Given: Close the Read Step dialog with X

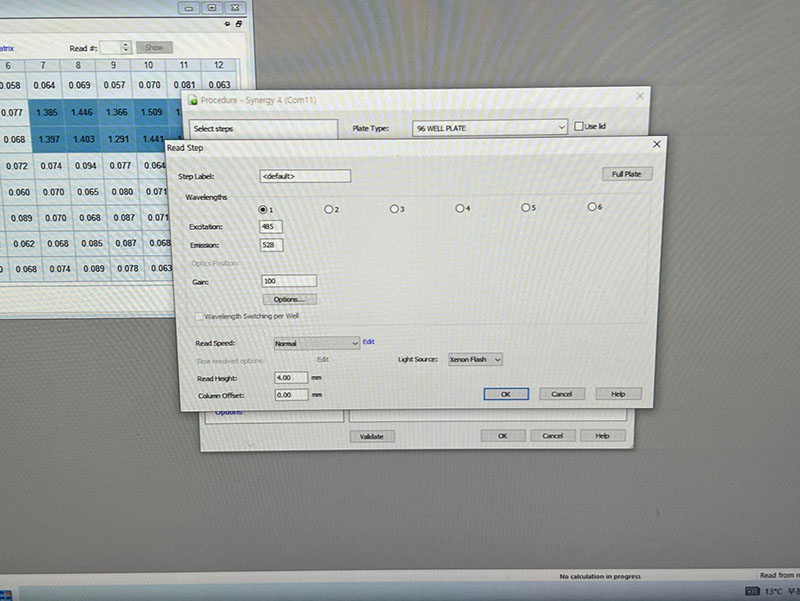Looking at the screenshot, I should pyautogui.click(x=656, y=145).
